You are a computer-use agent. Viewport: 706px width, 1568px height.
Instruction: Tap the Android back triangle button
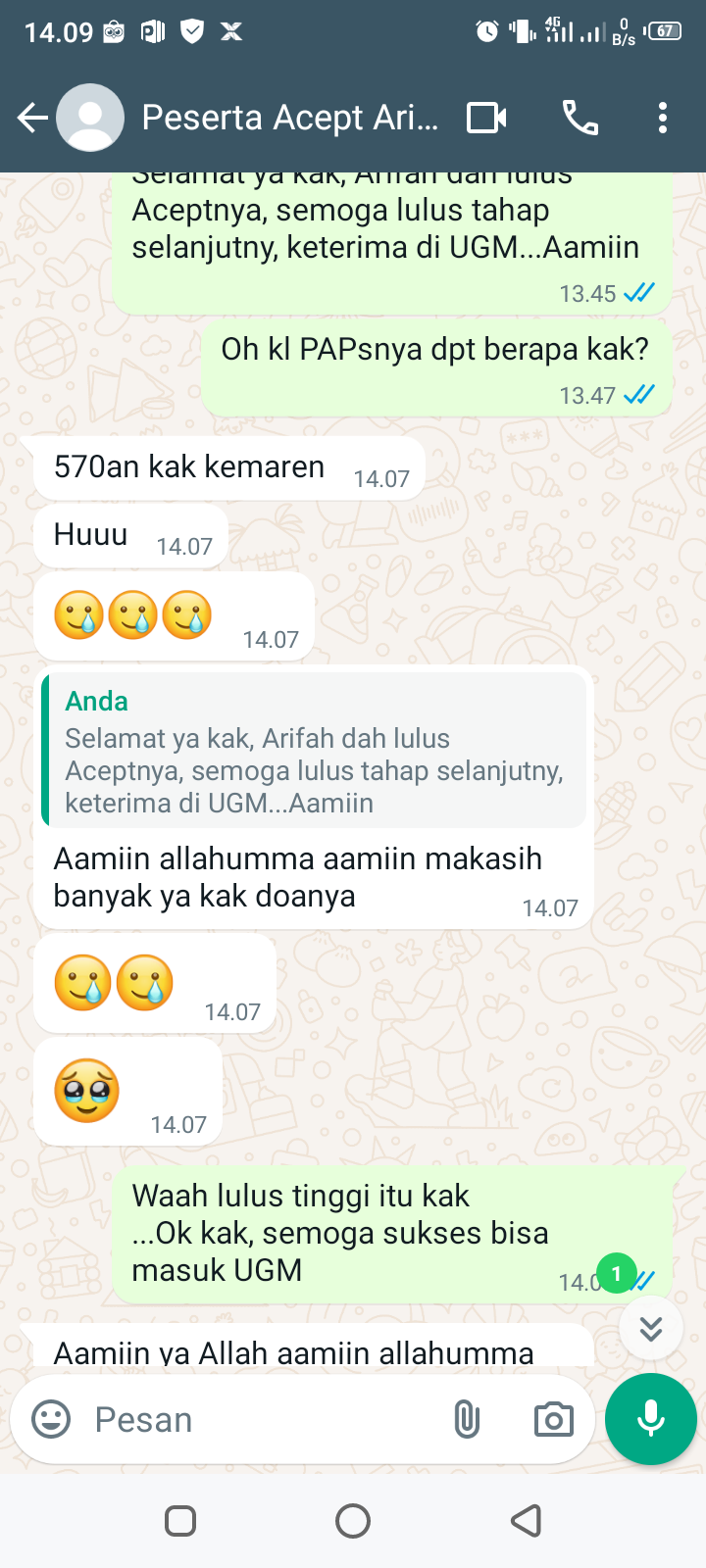point(527,1521)
